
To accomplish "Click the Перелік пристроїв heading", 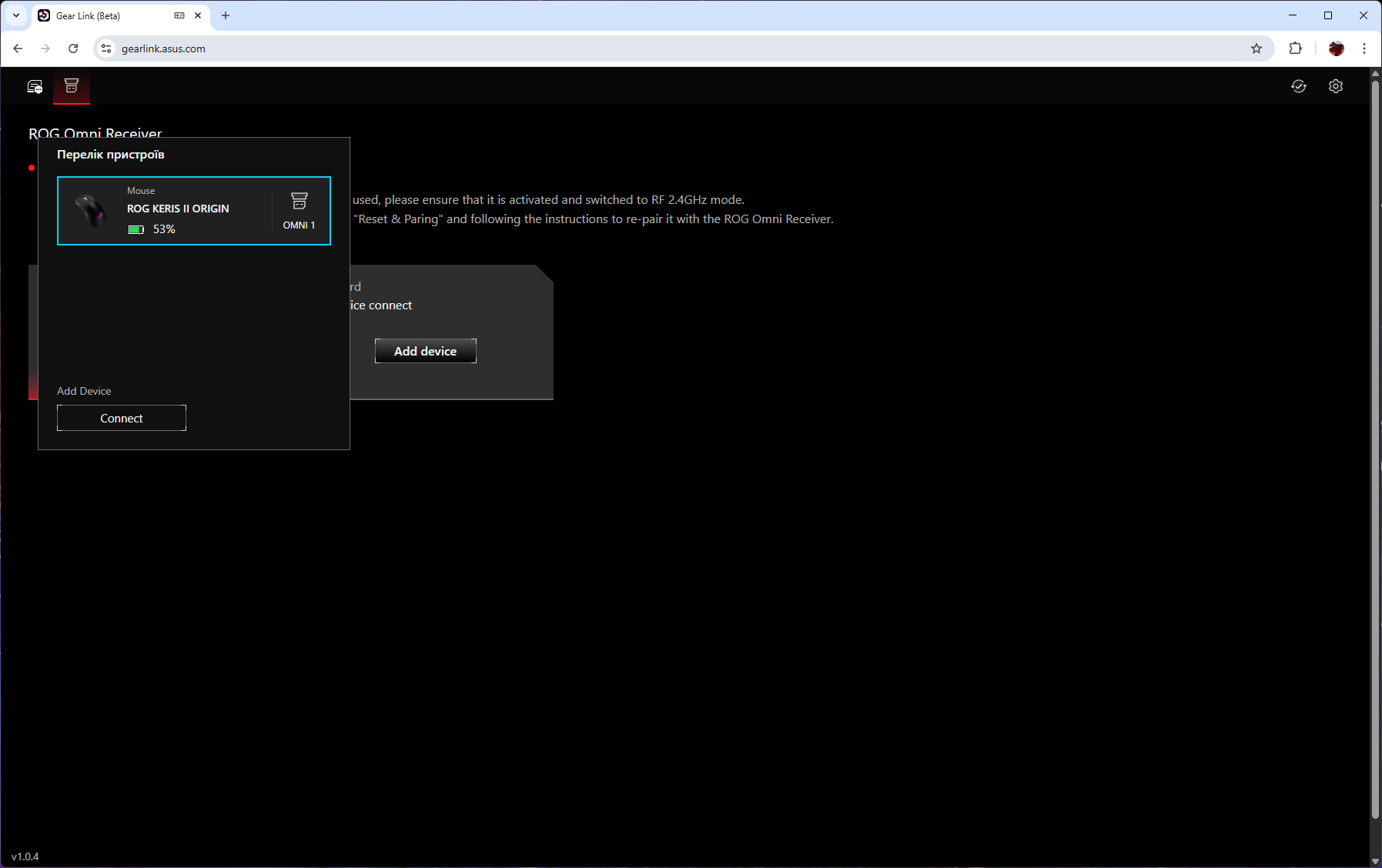I will pos(111,155).
